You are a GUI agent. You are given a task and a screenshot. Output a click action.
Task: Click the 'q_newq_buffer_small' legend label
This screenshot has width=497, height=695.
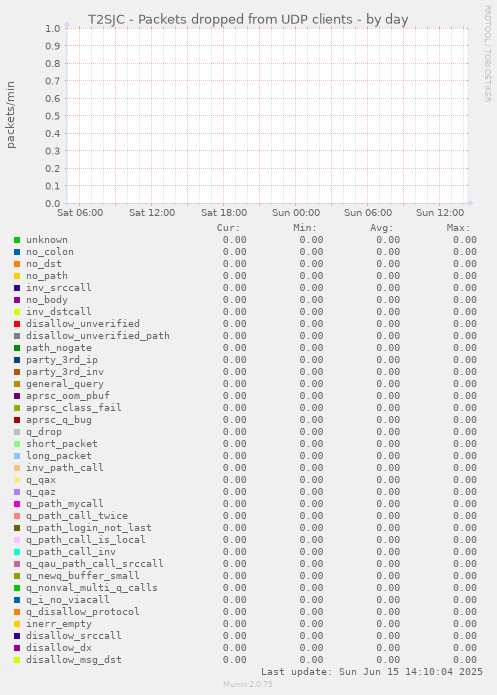(83, 576)
